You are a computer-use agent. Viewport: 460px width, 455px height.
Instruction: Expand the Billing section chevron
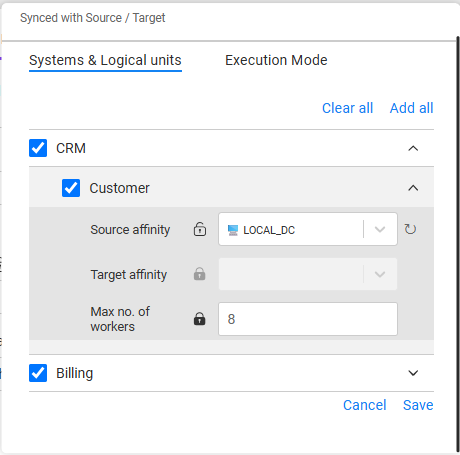413,373
